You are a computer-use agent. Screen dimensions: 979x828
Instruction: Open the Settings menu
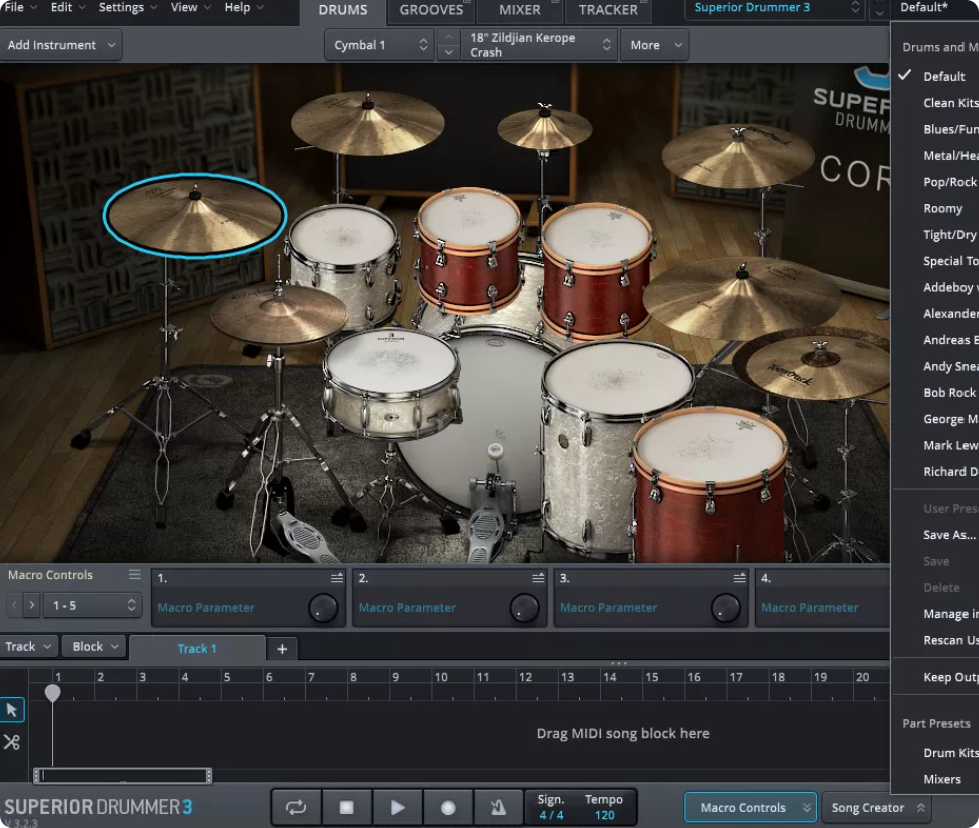pyautogui.click(x=127, y=7)
